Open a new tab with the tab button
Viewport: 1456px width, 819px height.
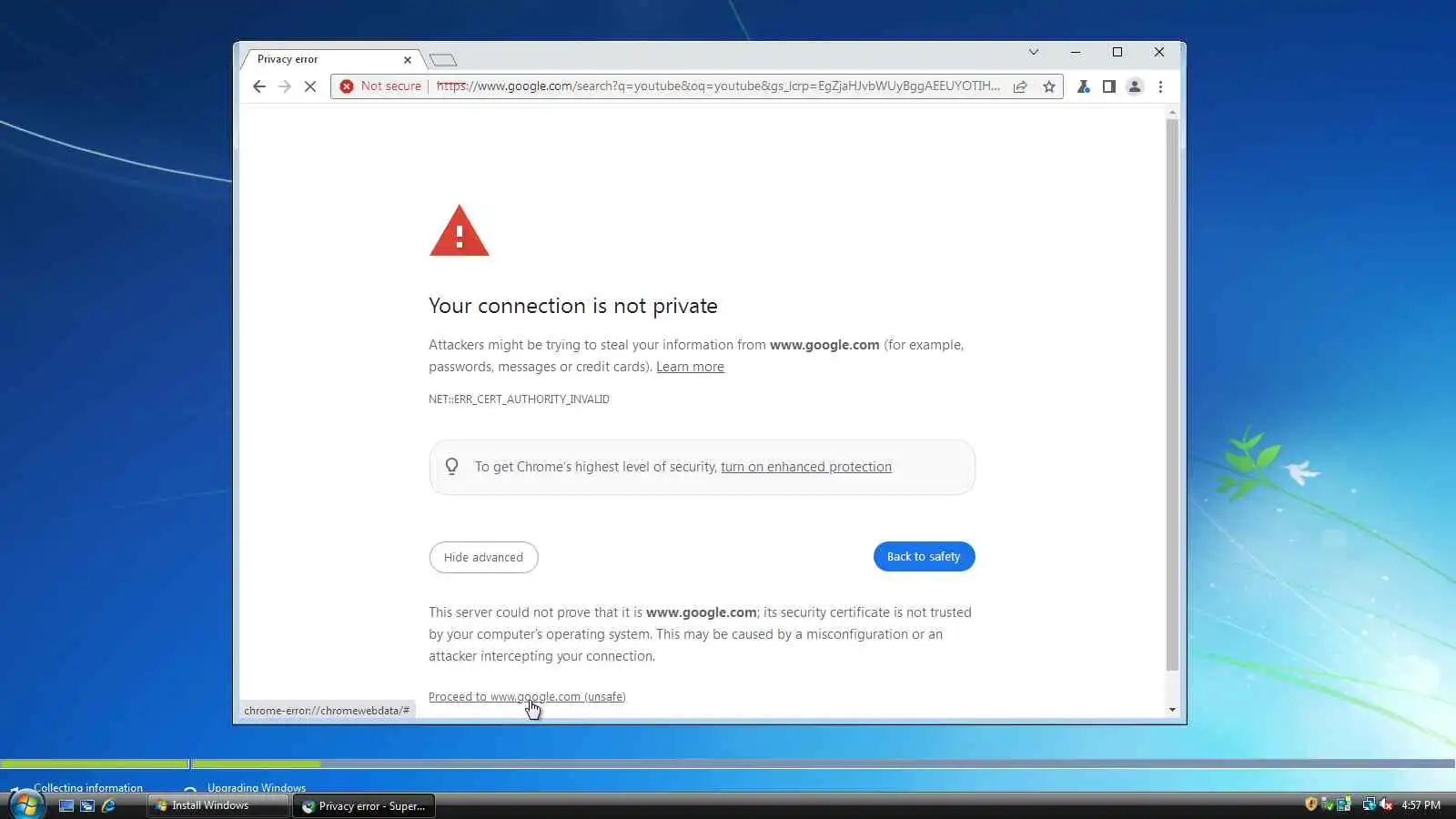pyautogui.click(x=443, y=60)
